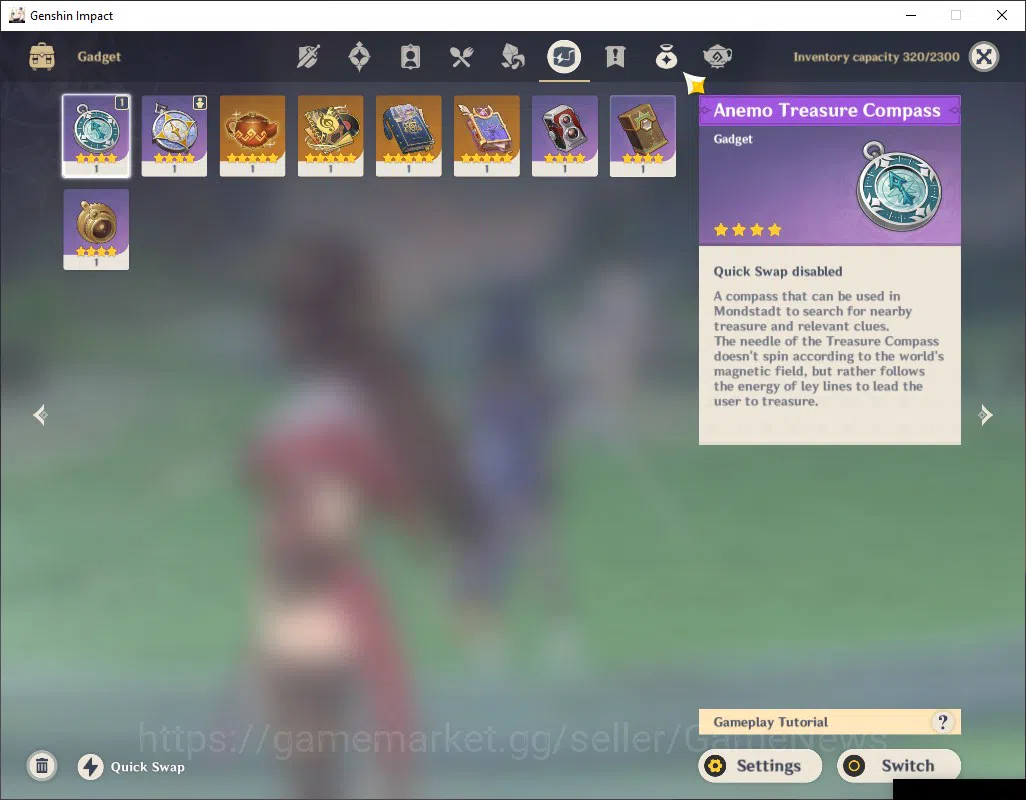This screenshot has width=1026, height=800.
Task: Open the Weapons inventory tab
Action: click(x=308, y=57)
